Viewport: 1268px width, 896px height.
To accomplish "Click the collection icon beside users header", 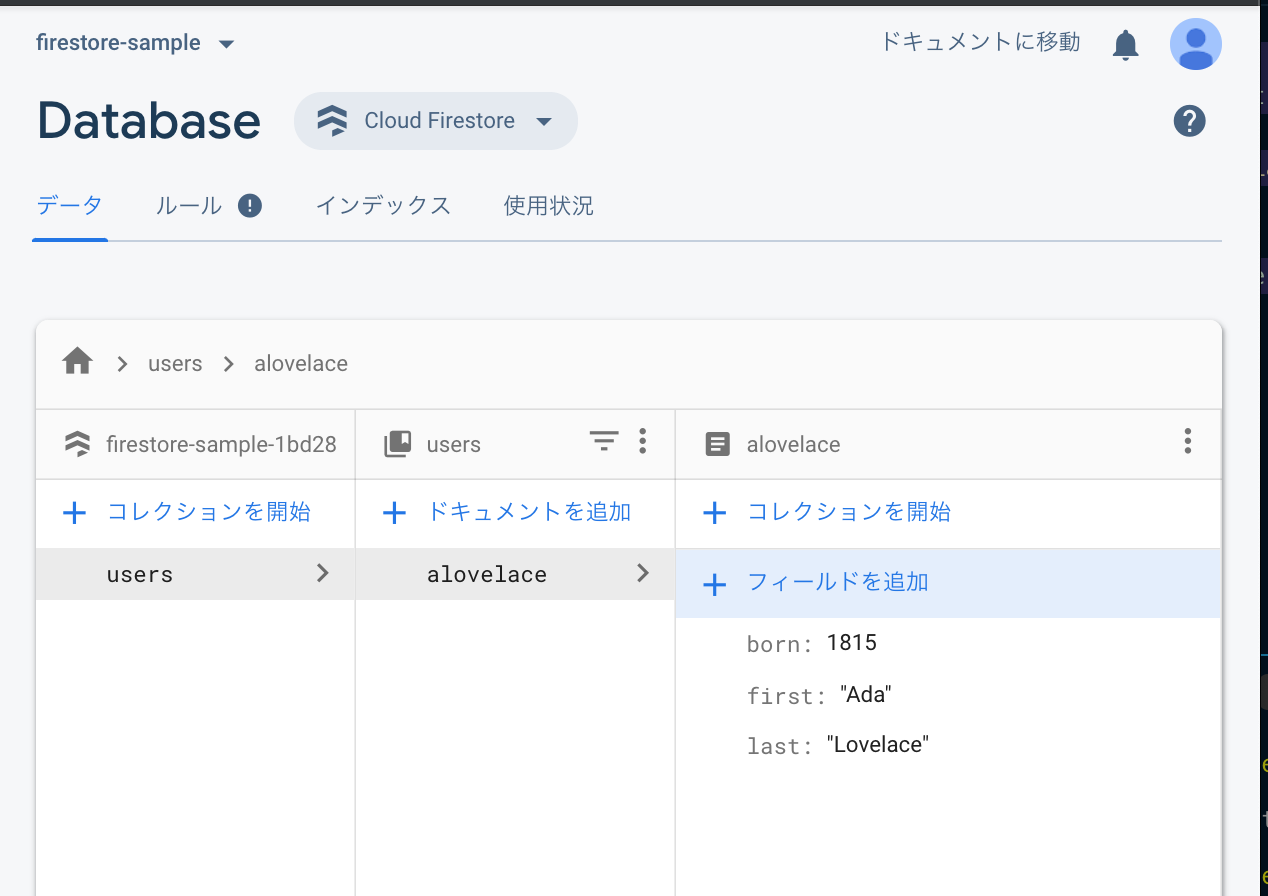I will [398, 444].
